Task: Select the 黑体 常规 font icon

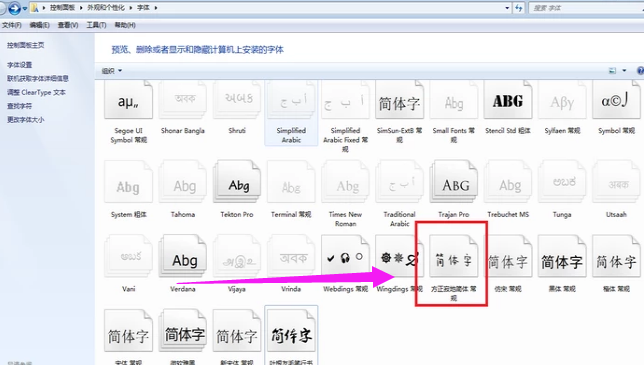Action: click(562, 256)
